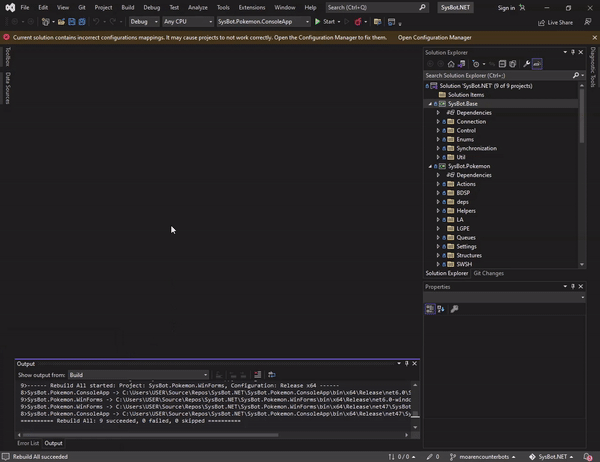Pin the Properties panel
Viewport: 600px width, 462px height.
click(573, 286)
